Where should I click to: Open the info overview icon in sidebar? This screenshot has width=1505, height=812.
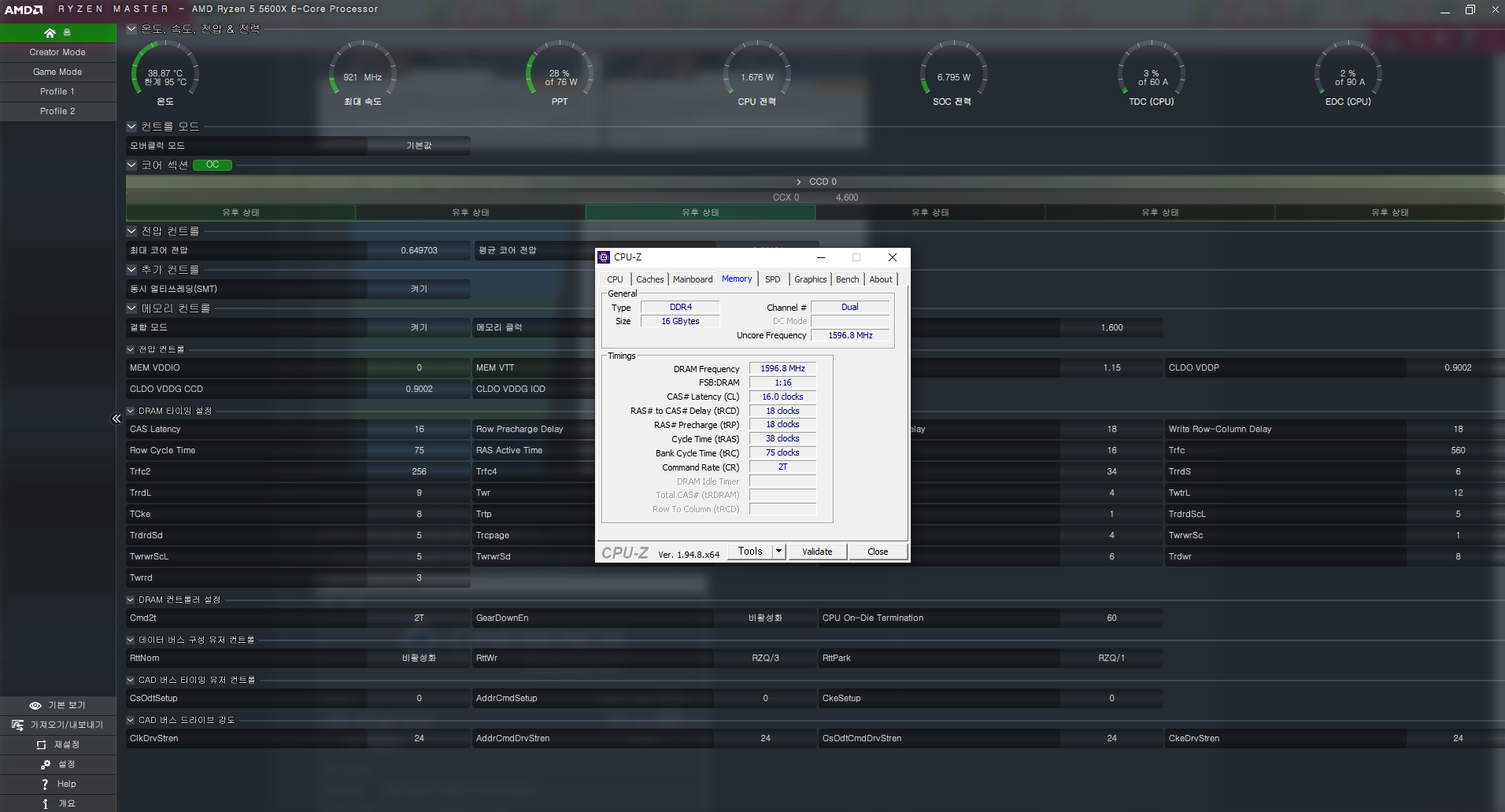pyautogui.click(x=45, y=803)
